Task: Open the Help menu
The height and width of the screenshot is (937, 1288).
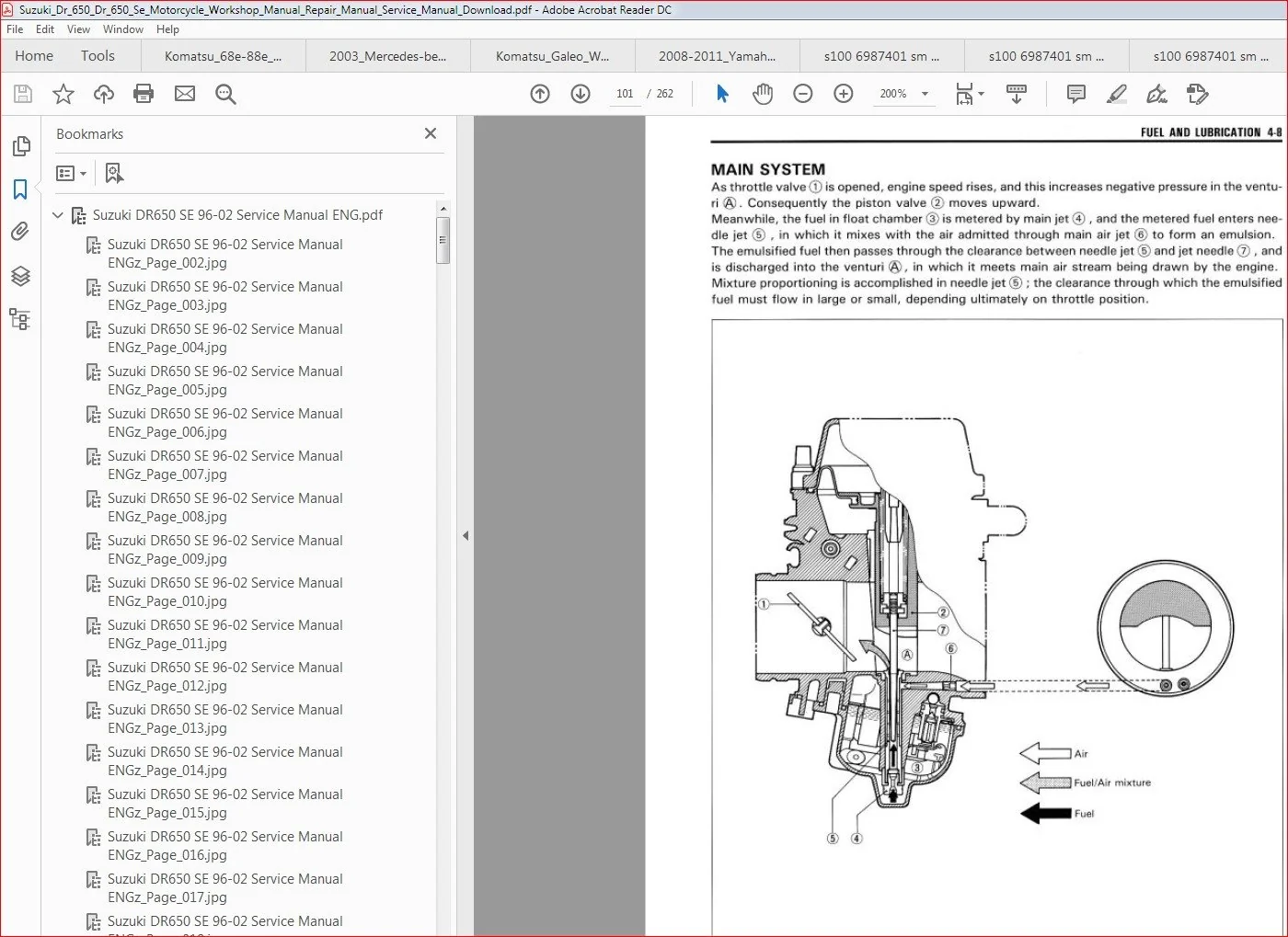Action: point(167,29)
